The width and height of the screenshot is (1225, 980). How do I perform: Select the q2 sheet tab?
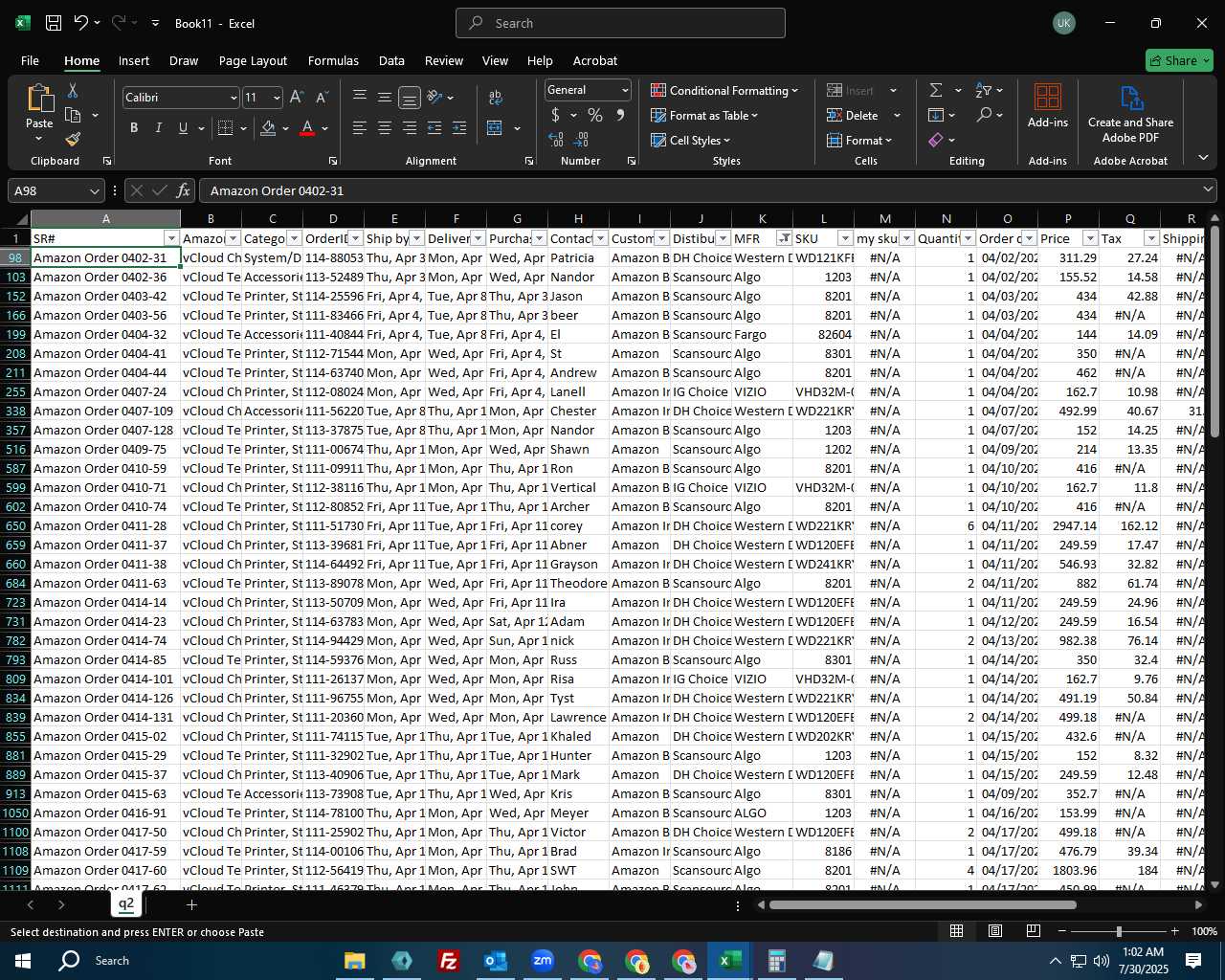(126, 903)
